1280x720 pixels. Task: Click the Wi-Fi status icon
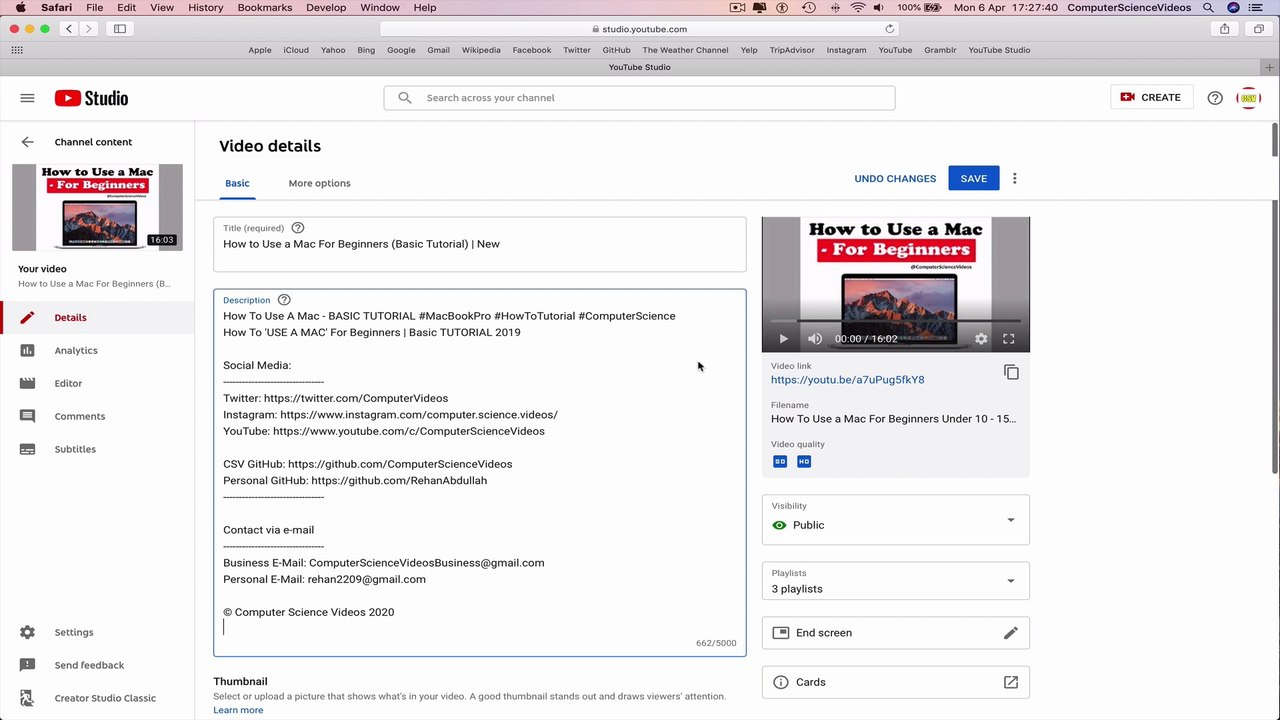click(858, 7)
